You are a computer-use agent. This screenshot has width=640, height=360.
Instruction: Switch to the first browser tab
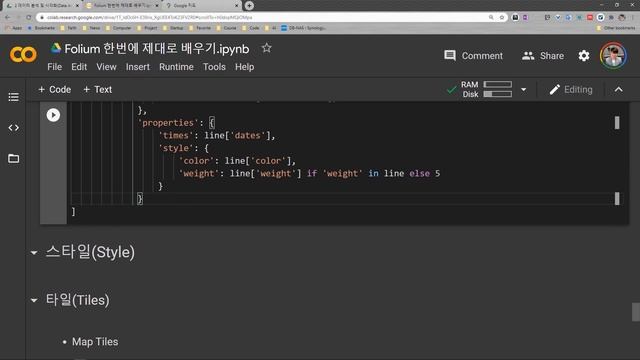click(42, 5)
